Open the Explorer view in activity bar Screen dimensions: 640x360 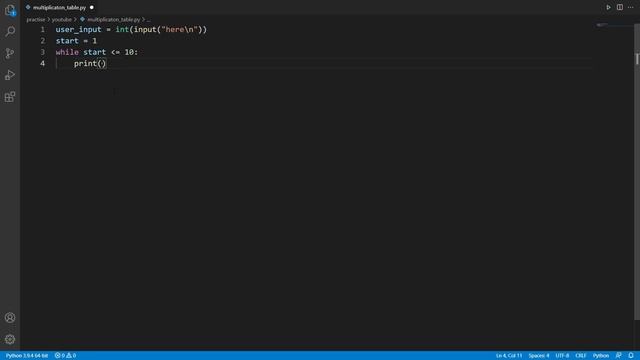(10, 10)
